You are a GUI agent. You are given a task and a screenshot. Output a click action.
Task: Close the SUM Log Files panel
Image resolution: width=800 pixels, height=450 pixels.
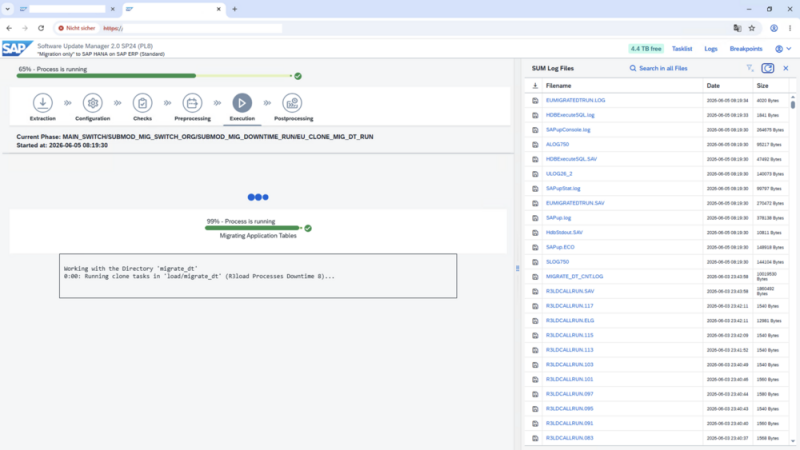click(x=786, y=68)
